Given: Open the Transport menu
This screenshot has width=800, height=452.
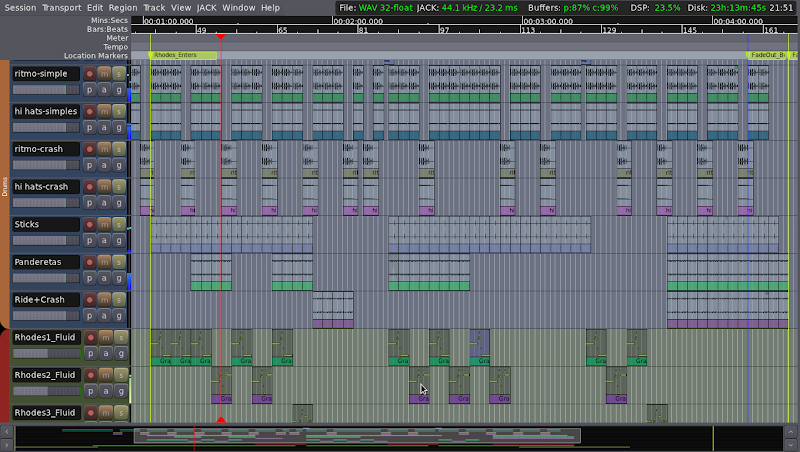Looking at the screenshot, I should pyautogui.click(x=61, y=7).
